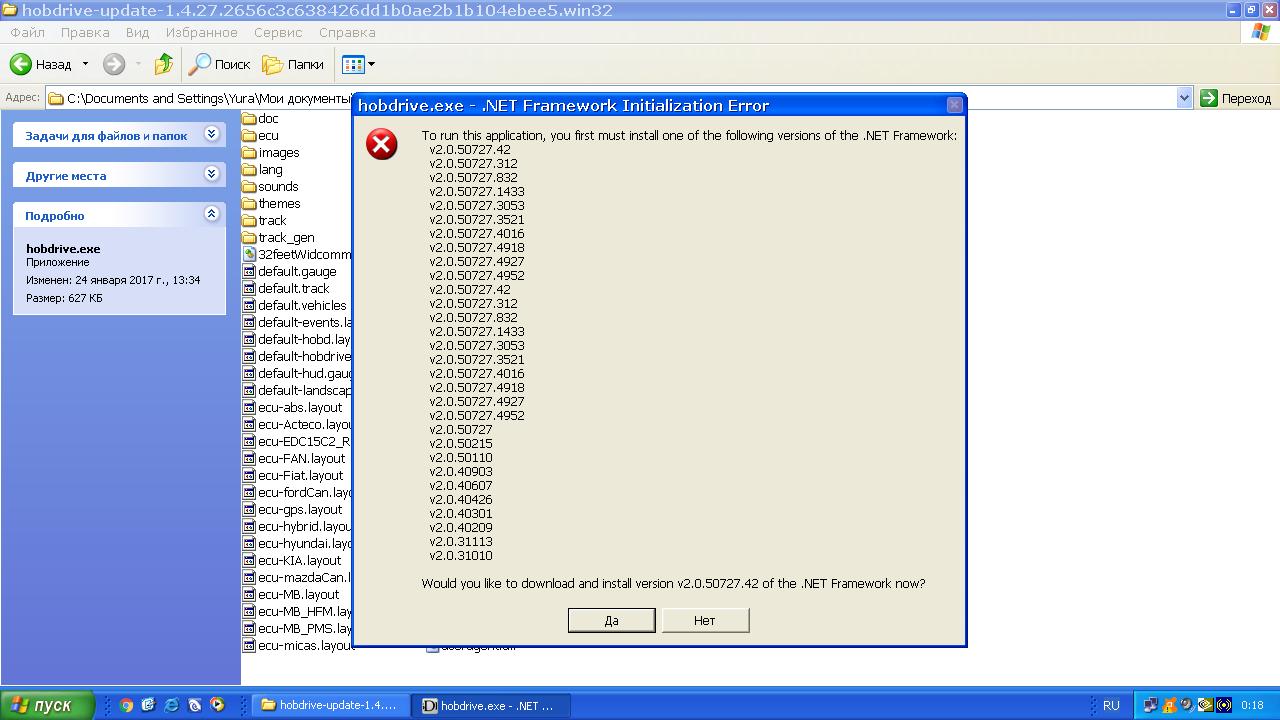Screen dimensions: 1280x720
Task: Select the doc folder
Action: [x=260, y=118]
